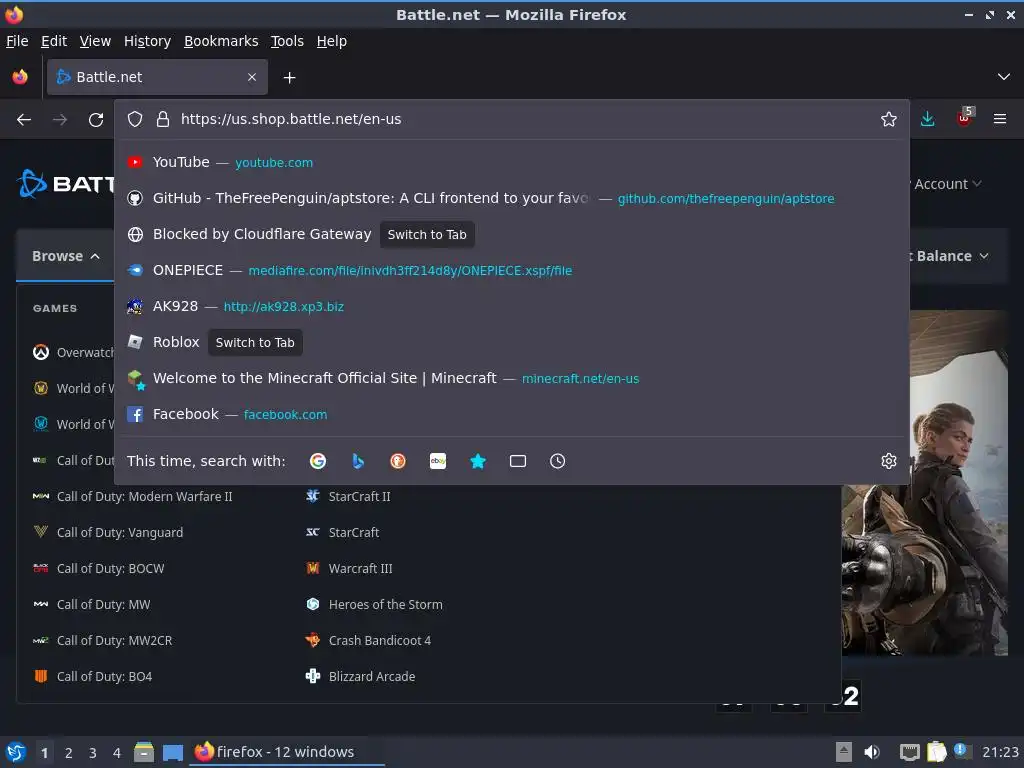Open Call of Duty: Modern Warfare II
The height and width of the screenshot is (768, 1024).
(133, 496)
